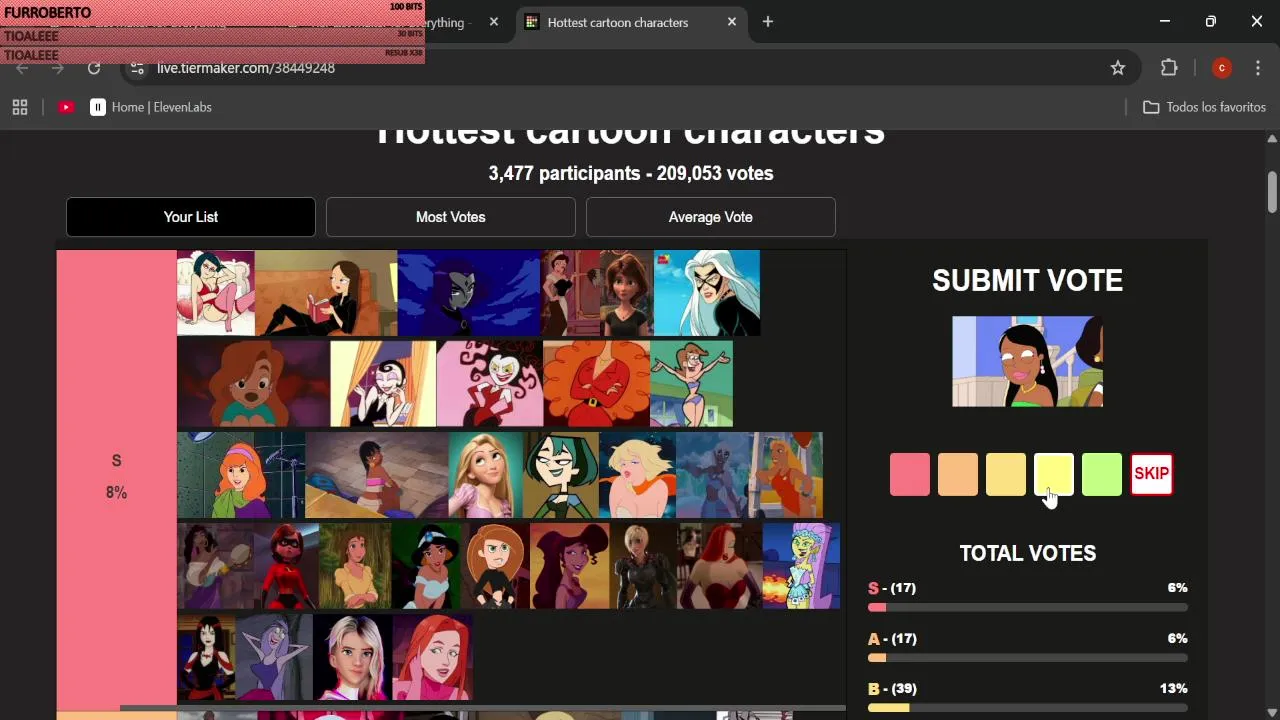Close the Hottest cartoon characters tab
The image size is (1280, 720).
732,22
